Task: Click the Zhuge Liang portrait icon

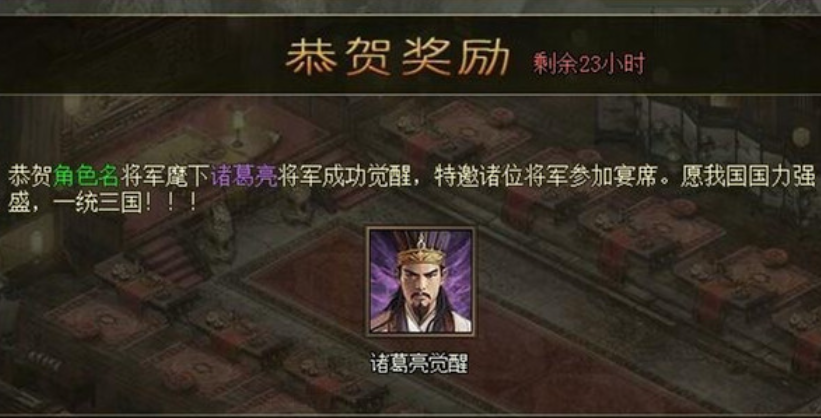Action: [420, 281]
